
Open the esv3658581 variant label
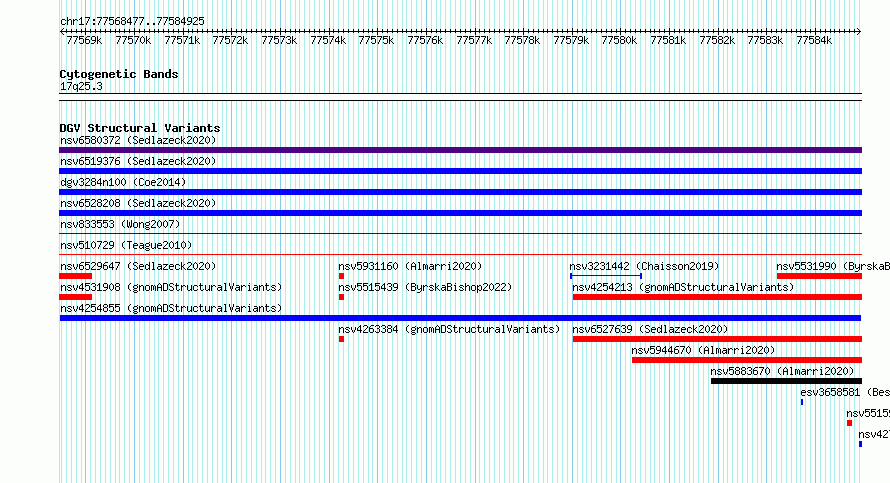click(x=845, y=392)
